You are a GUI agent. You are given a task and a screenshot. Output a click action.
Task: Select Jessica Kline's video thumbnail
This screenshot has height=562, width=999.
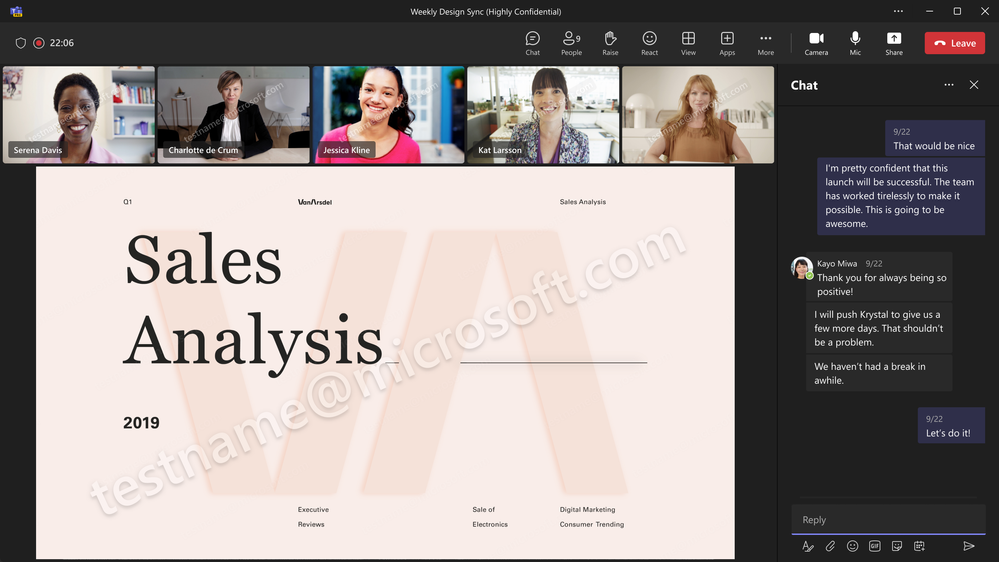point(388,115)
